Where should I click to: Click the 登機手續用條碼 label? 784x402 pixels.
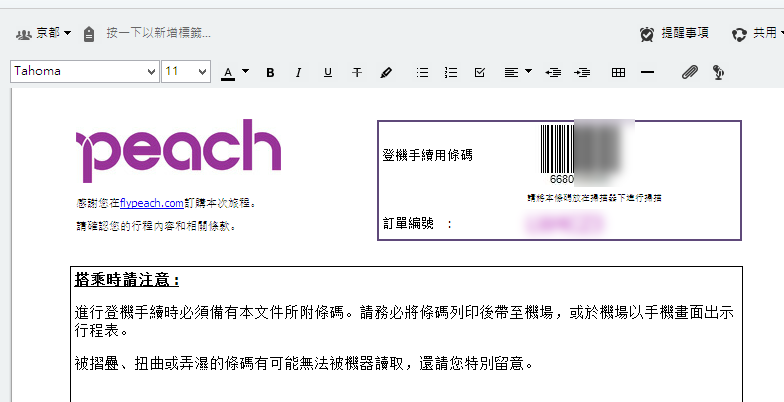tap(428, 156)
